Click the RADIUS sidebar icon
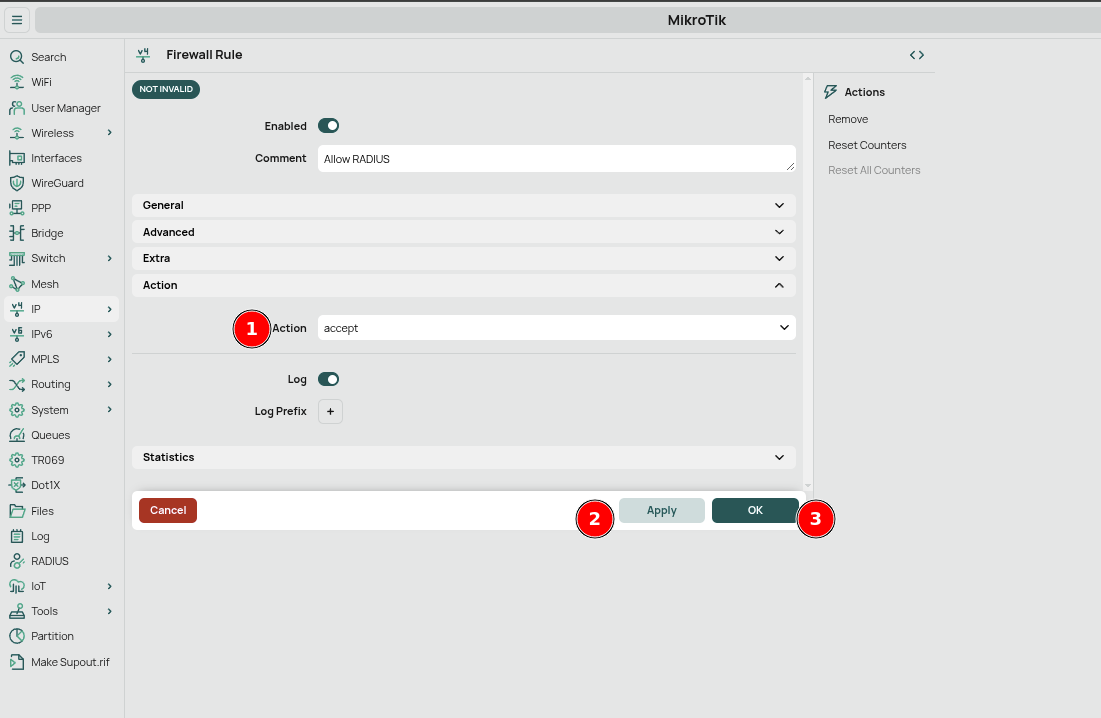The width and height of the screenshot is (1101, 718). pos(16,561)
